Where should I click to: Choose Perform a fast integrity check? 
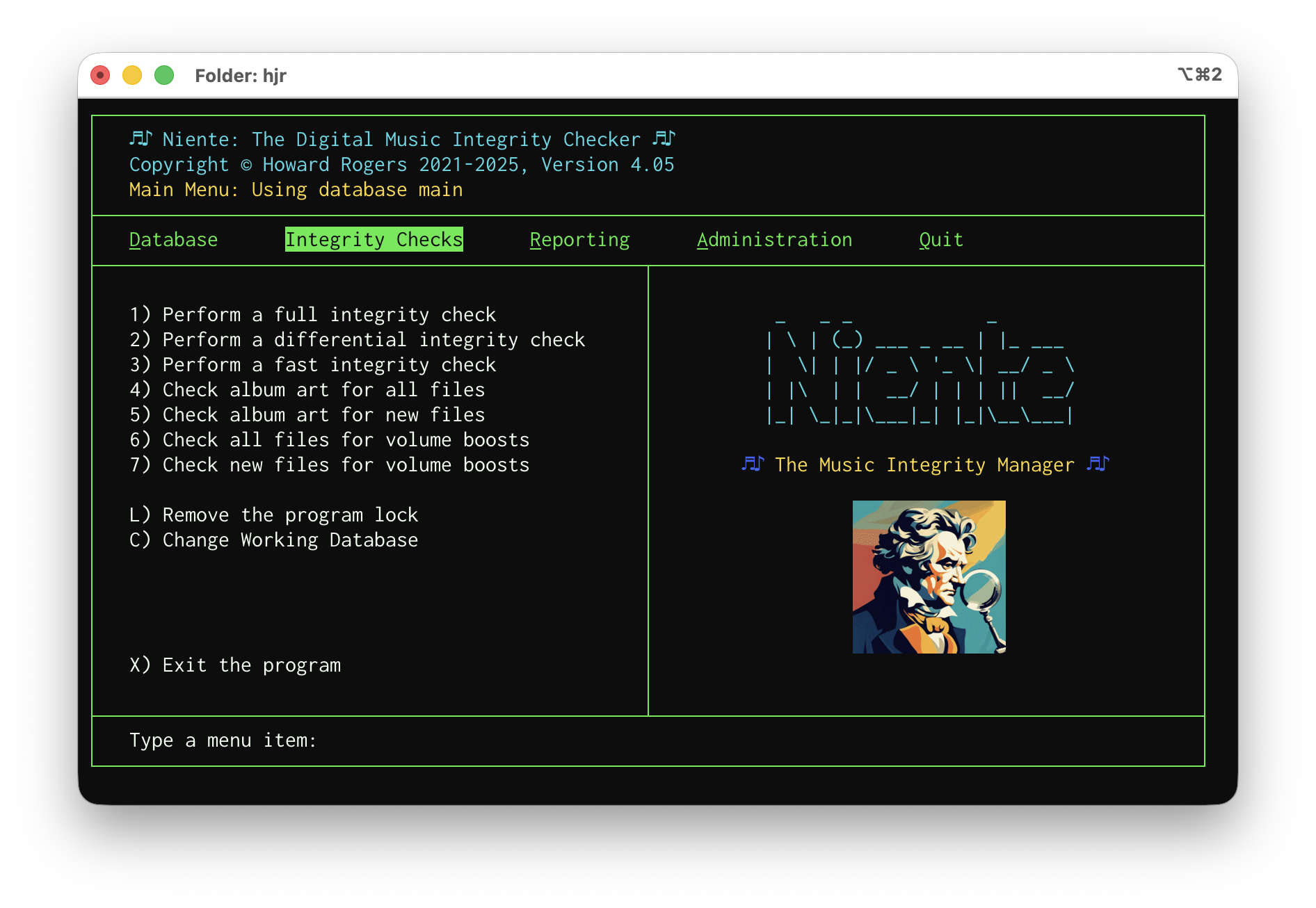pyautogui.click(x=312, y=365)
